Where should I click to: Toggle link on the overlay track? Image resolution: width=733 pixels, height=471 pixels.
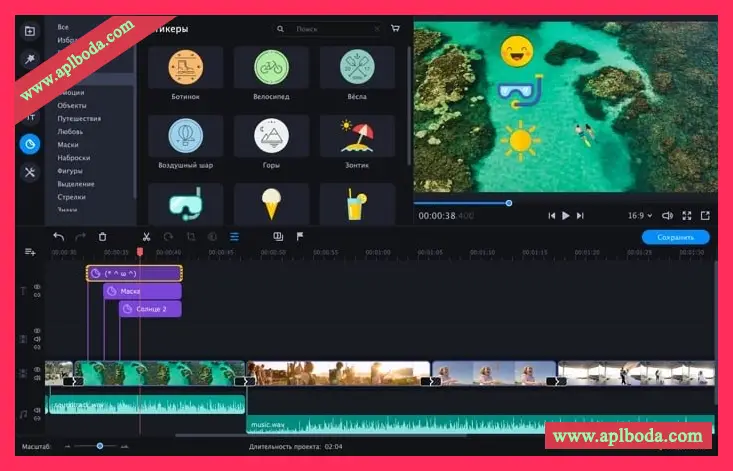37,348
